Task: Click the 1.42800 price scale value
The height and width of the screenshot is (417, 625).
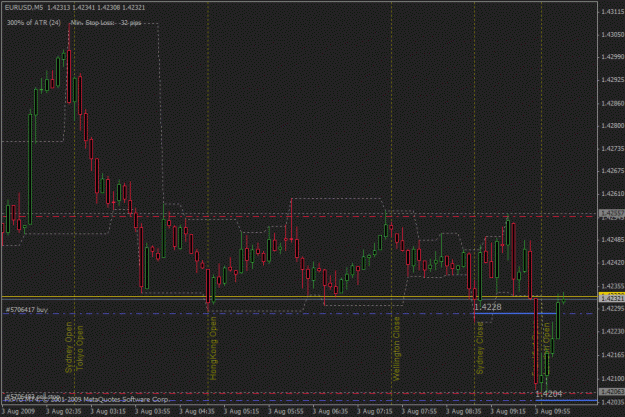Action: [x=613, y=126]
